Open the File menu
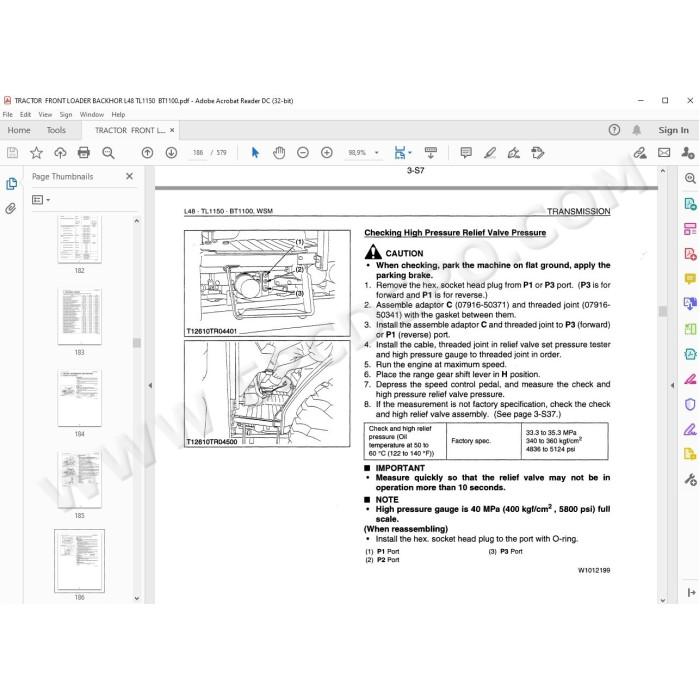Screen dimensions: 700x700 (8, 115)
